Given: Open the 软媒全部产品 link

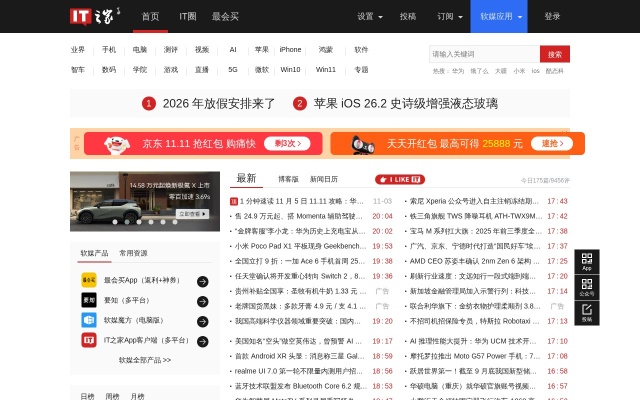Looking at the screenshot, I should pos(145,360).
